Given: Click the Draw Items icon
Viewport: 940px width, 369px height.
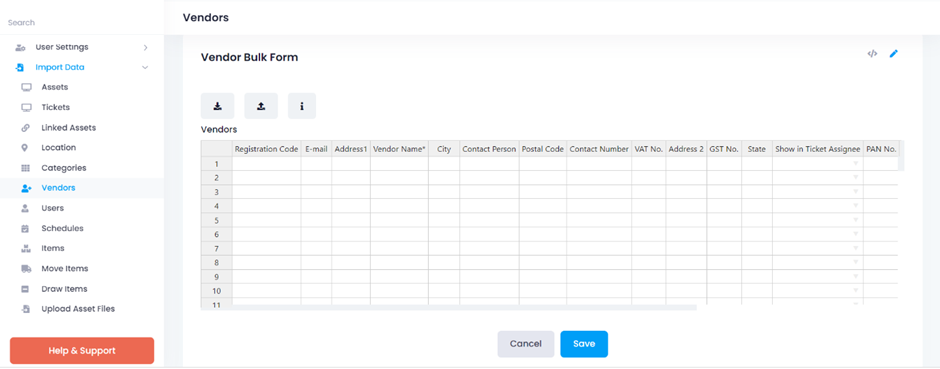Looking at the screenshot, I should click(25, 289).
